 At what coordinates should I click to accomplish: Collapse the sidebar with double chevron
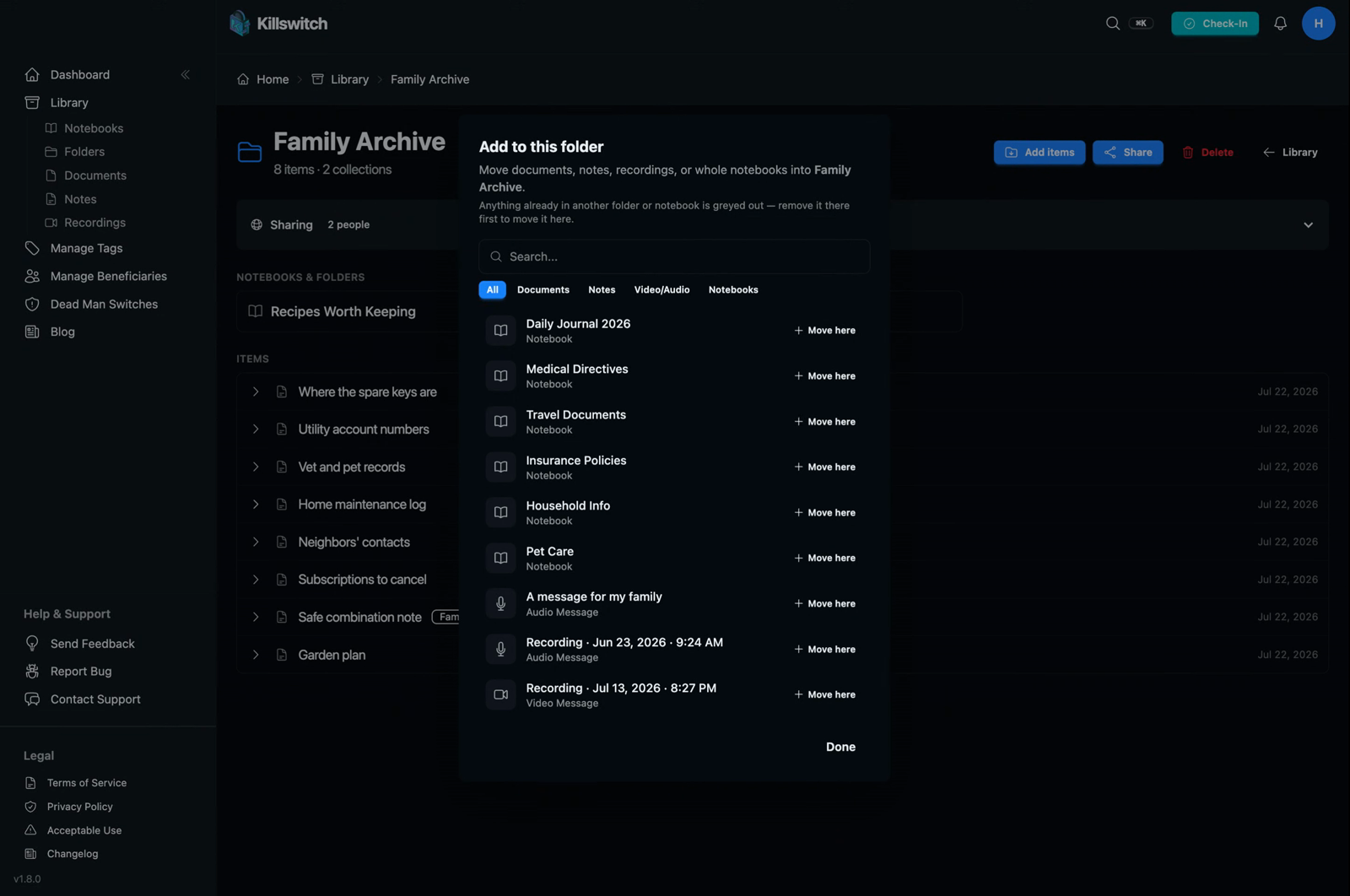[186, 74]
